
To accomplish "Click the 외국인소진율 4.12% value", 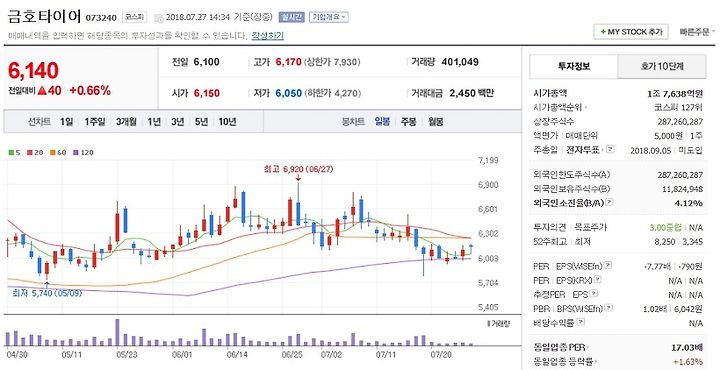I will tap(689, 203).
